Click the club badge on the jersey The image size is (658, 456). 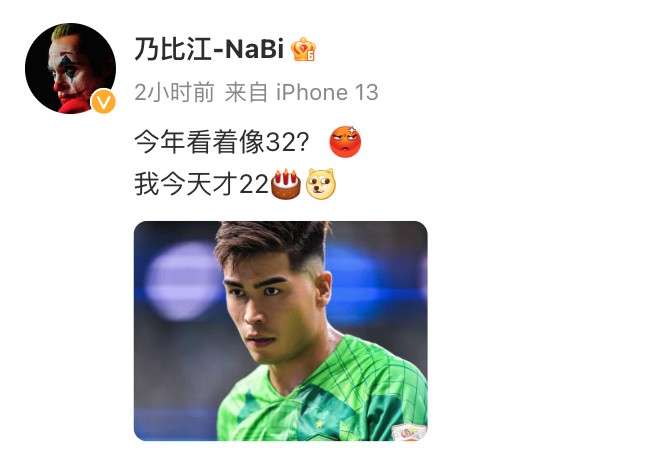tap(409, 432)
